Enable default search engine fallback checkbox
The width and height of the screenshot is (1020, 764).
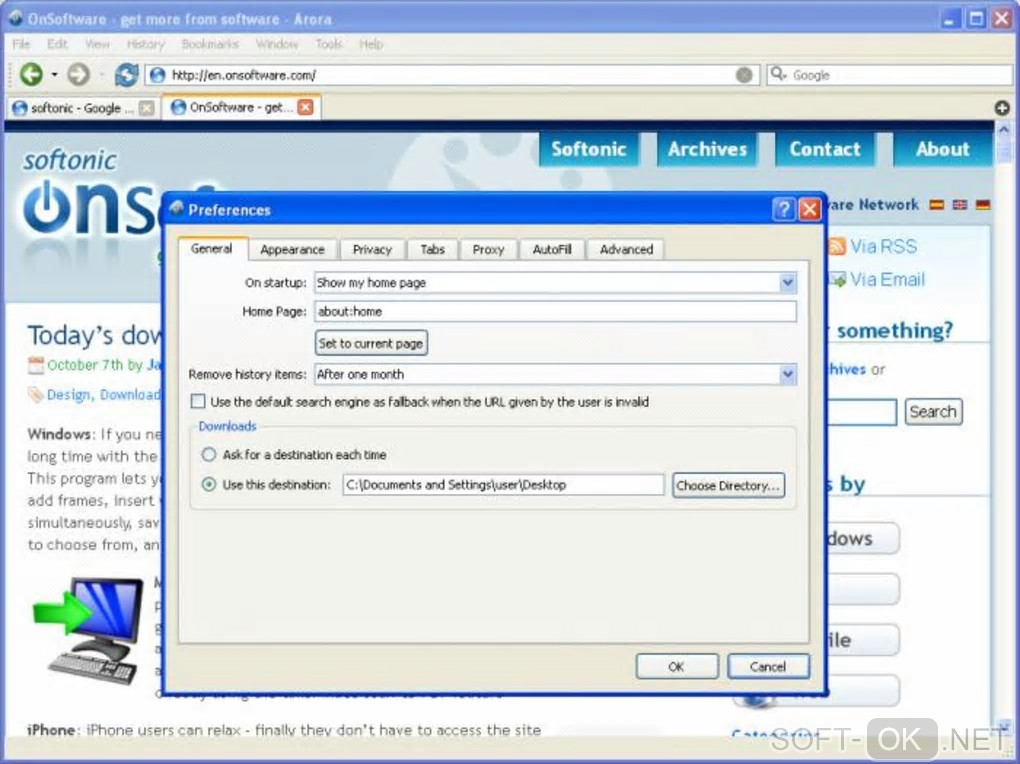tap(198, 402)
